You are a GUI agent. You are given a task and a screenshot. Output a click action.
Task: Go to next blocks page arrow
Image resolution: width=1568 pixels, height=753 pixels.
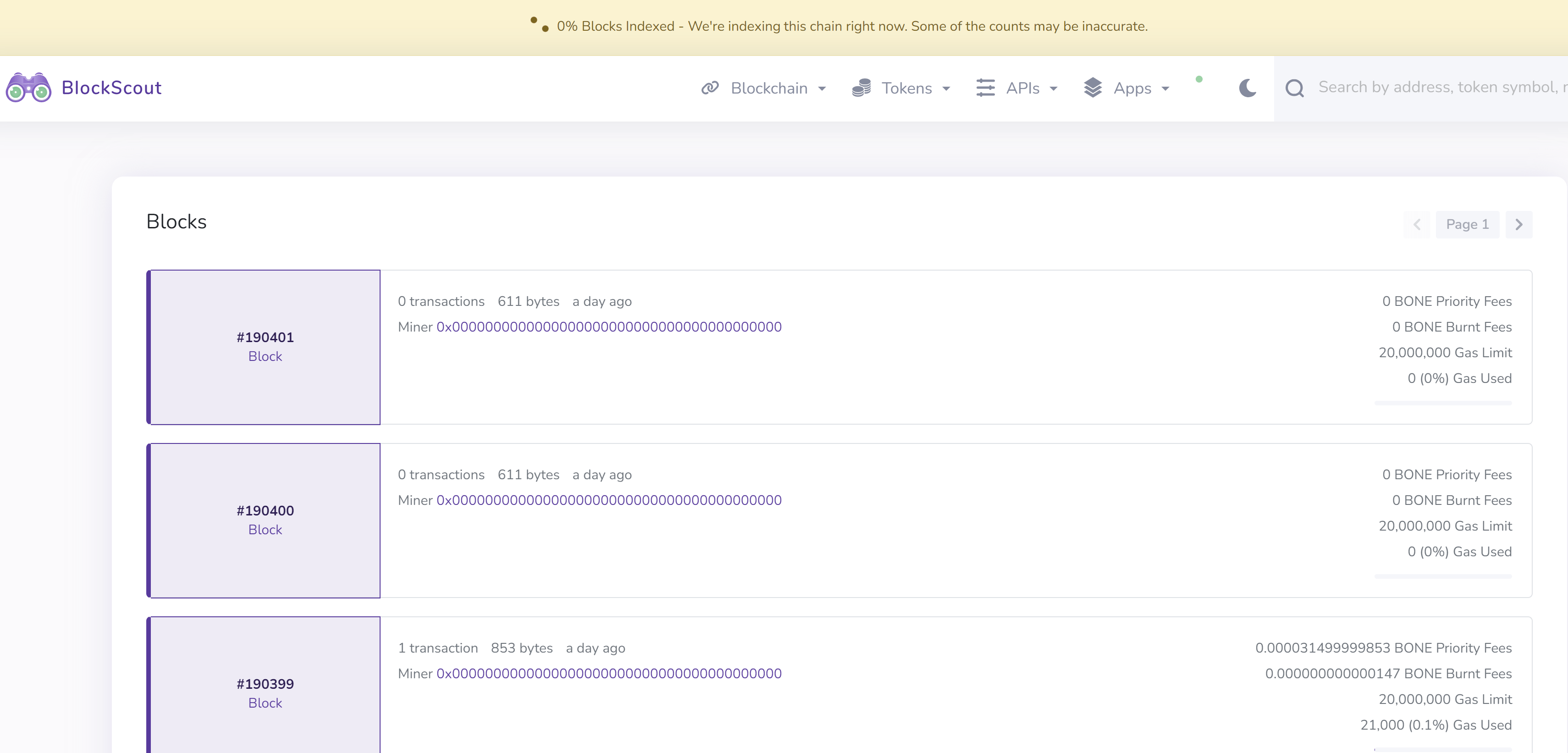coord(1518,225)
